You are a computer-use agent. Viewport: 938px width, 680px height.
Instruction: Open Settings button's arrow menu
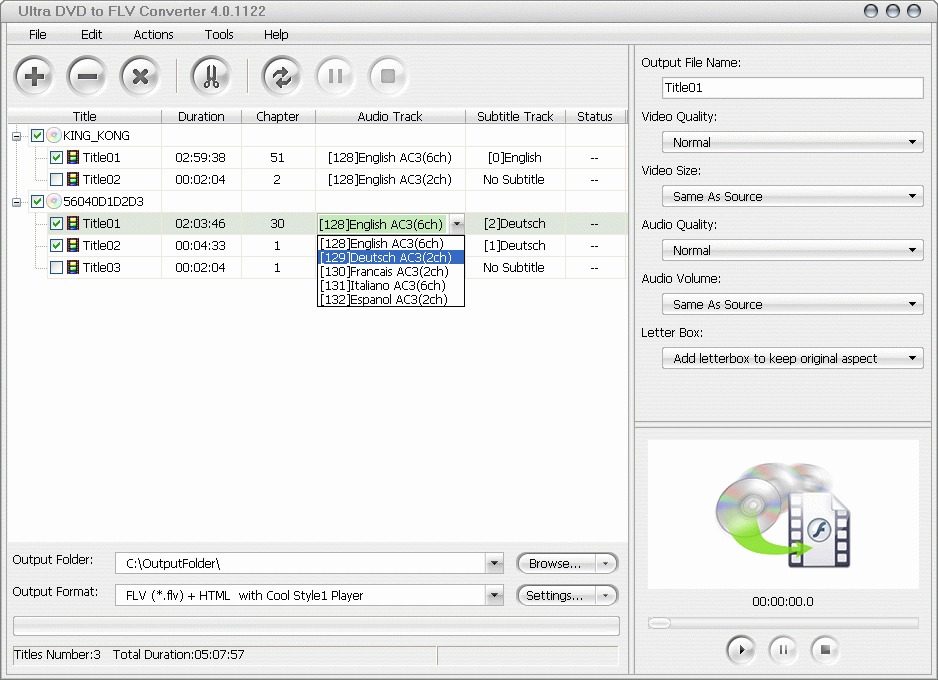click(x=605, y=595)
